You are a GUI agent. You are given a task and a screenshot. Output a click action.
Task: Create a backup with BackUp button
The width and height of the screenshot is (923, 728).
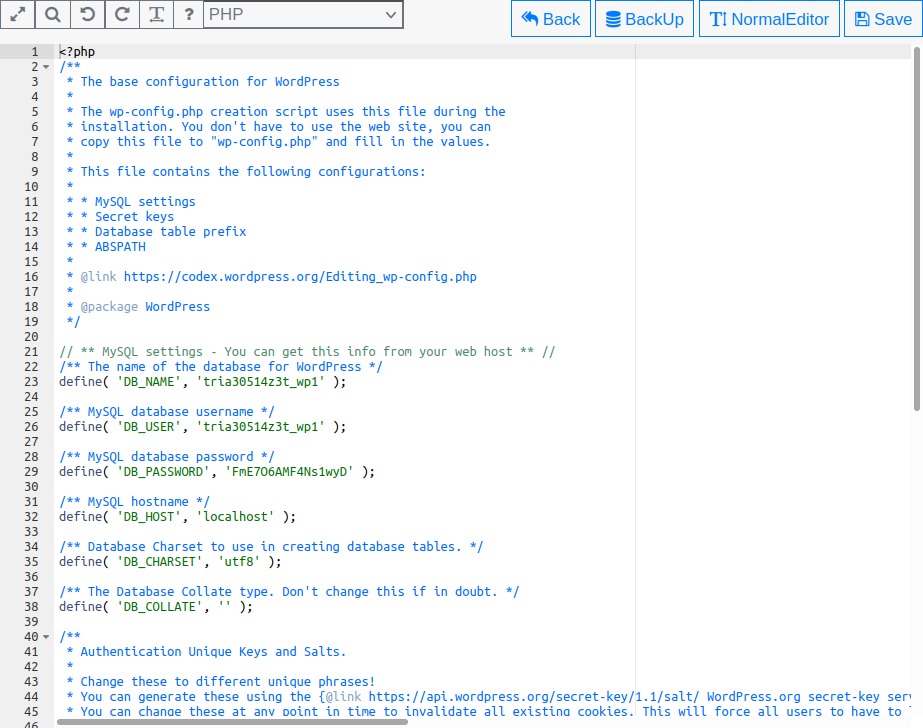point(645,19)
